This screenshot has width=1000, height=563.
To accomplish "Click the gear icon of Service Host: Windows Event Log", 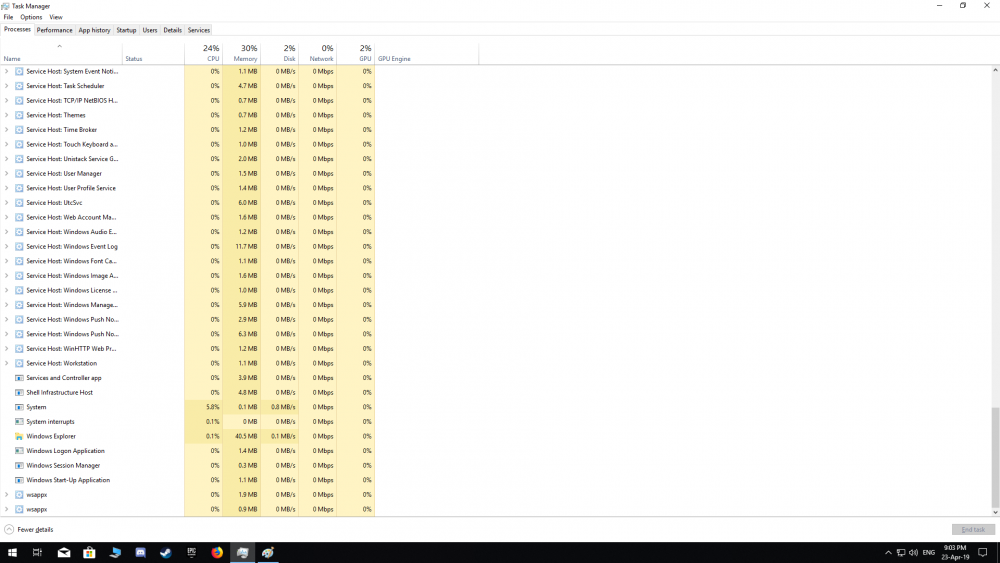I will pyautogui.click(x=19, y=247).
